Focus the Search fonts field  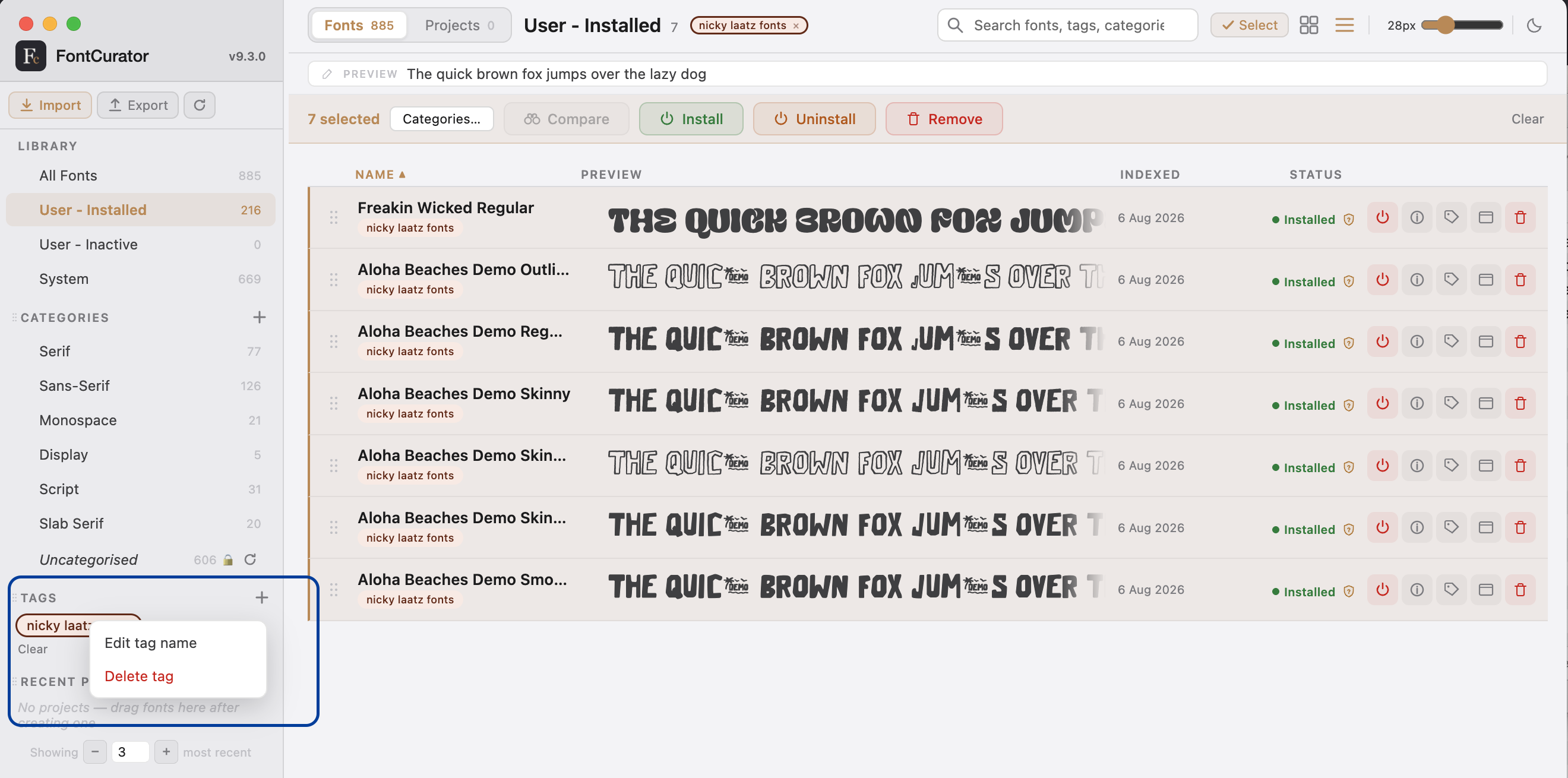(x=1068, y=25)
